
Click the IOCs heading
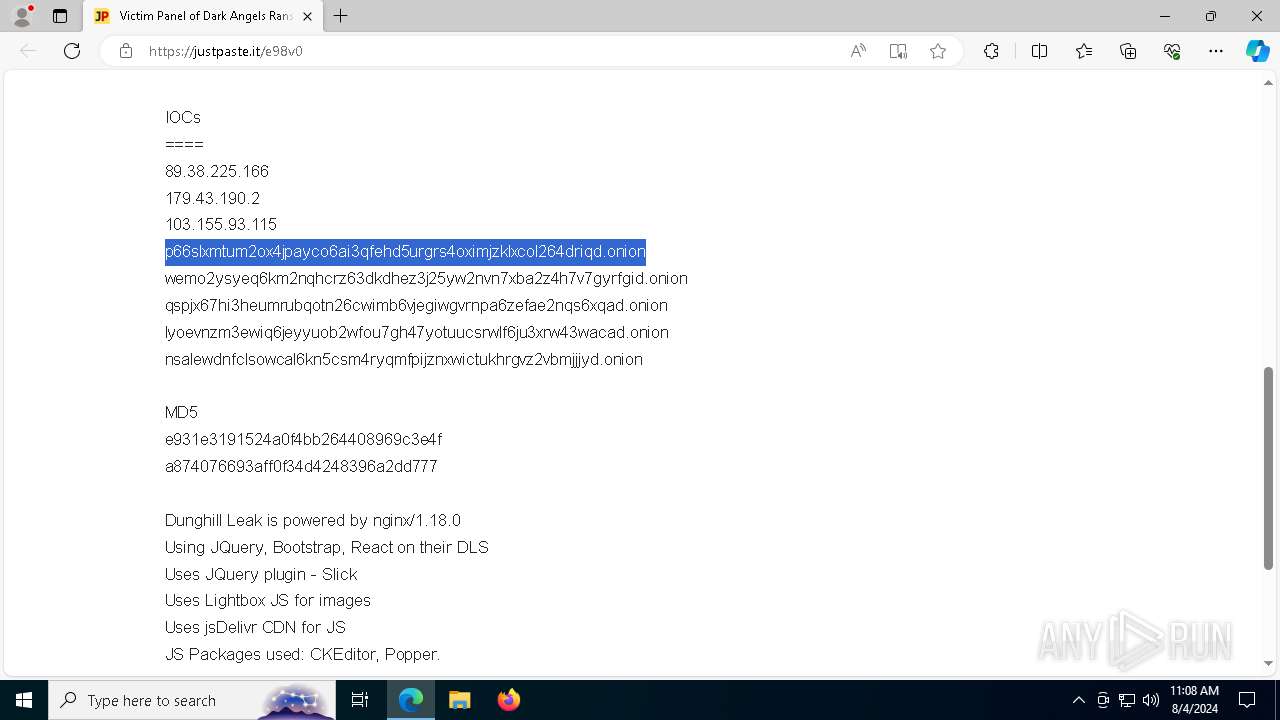pos(183,117)
